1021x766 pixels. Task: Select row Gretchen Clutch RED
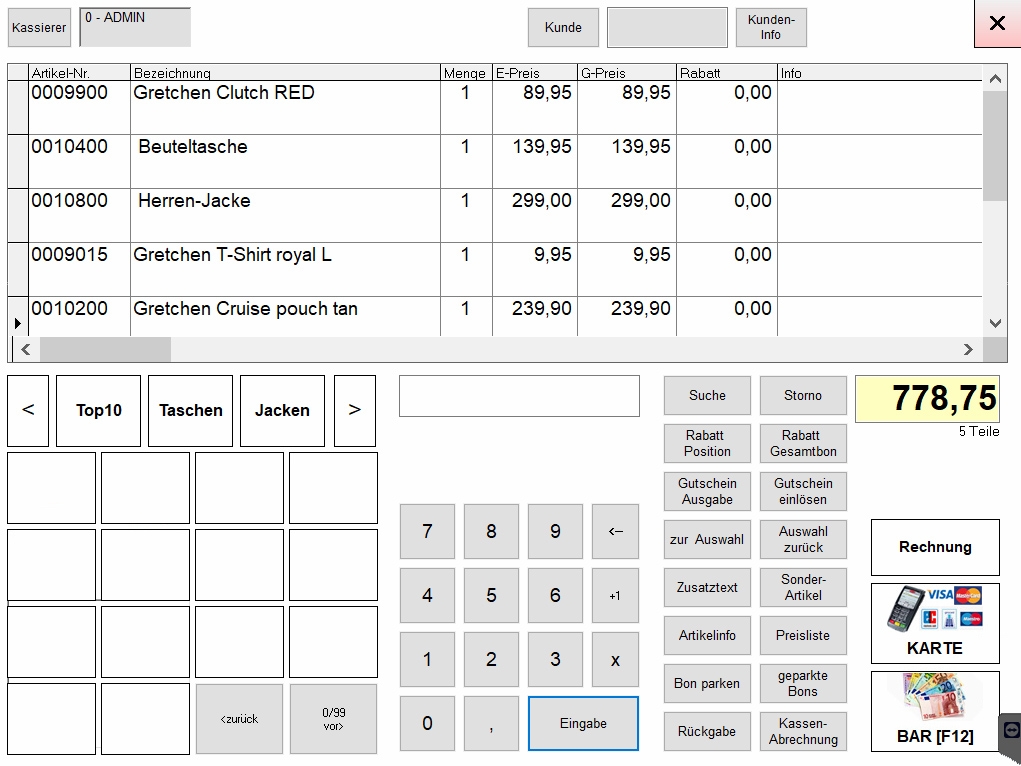pos(495,107)
